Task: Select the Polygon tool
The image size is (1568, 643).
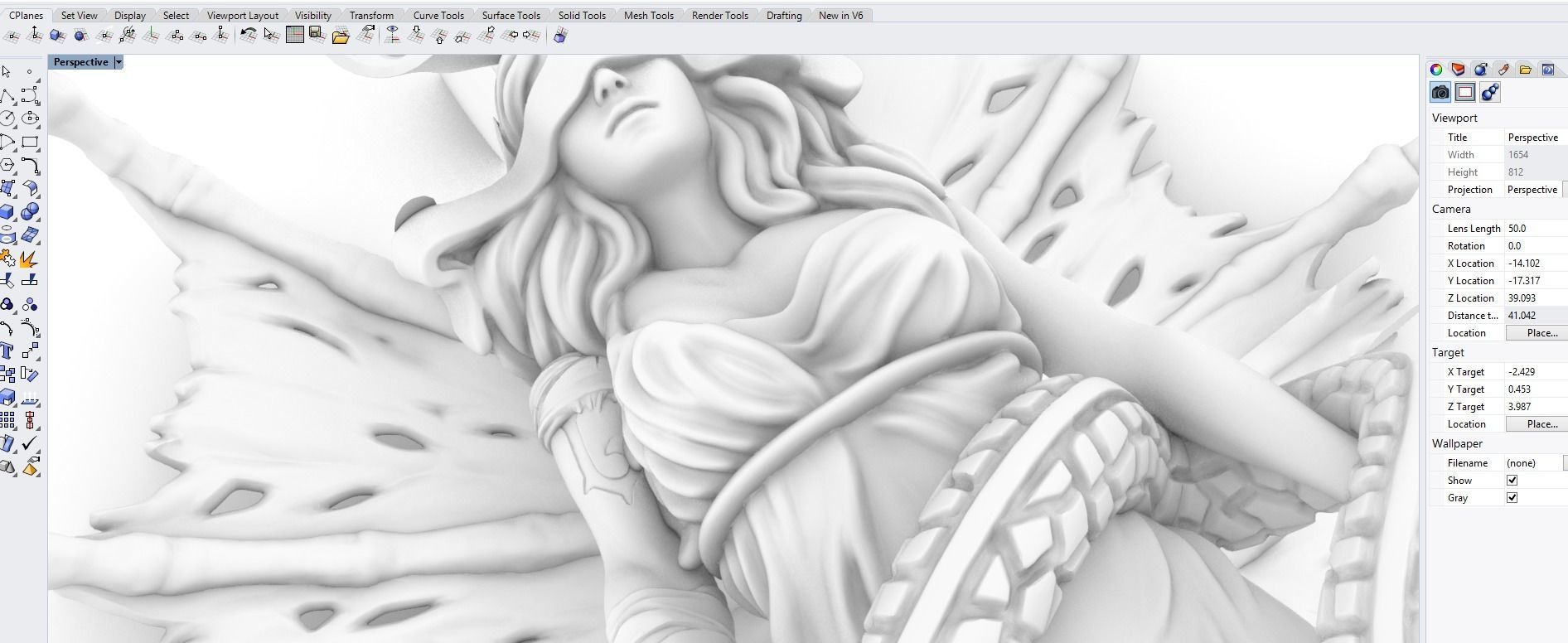Action: pyautogui.click(x=8, y=165)
